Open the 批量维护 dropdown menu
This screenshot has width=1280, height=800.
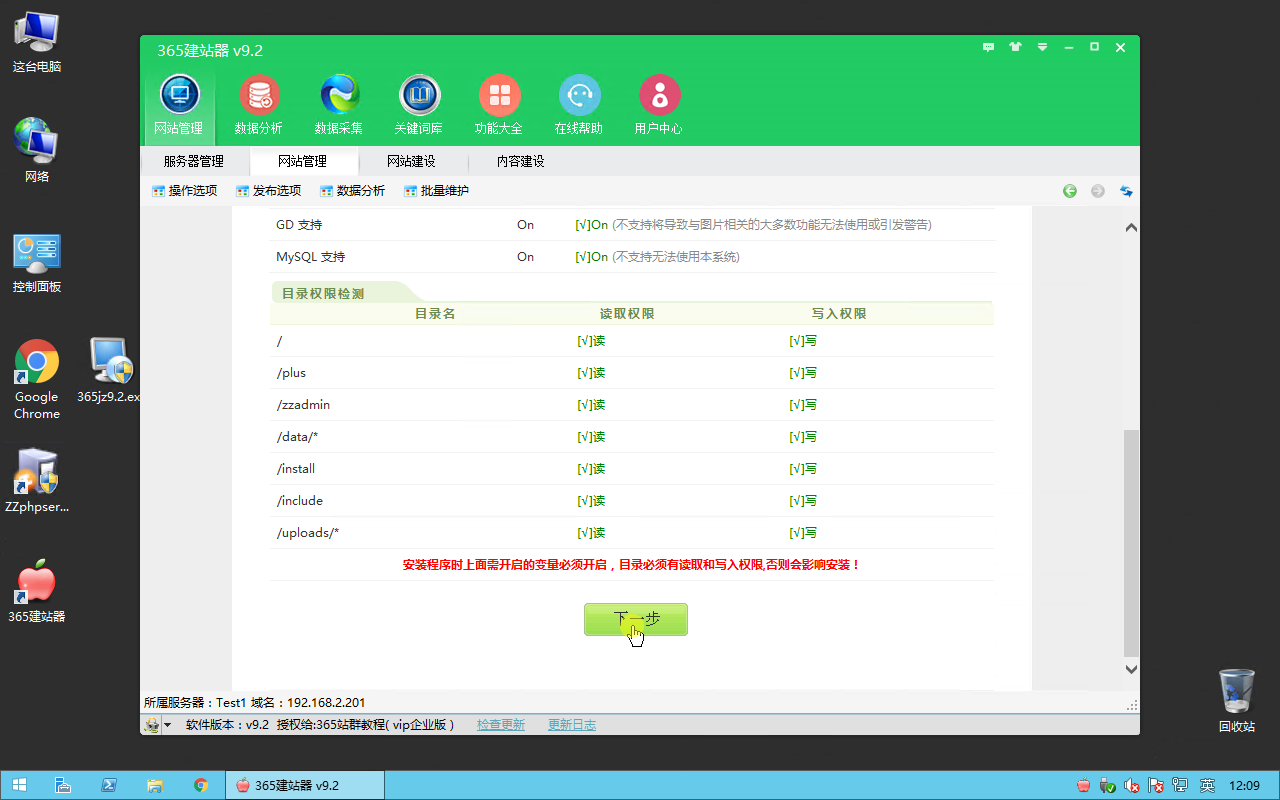(x=436, y=191)
